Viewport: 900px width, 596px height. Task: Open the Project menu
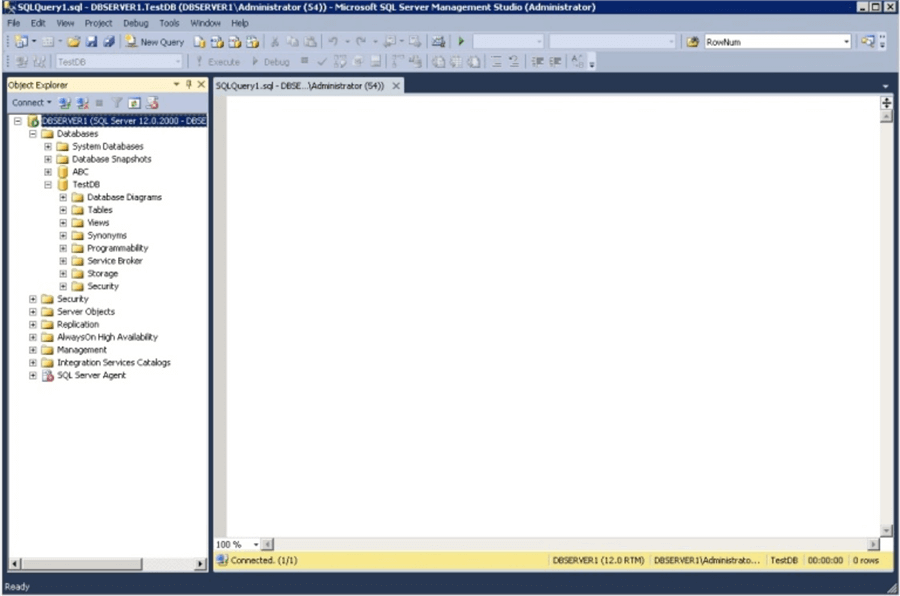(98, 23)
